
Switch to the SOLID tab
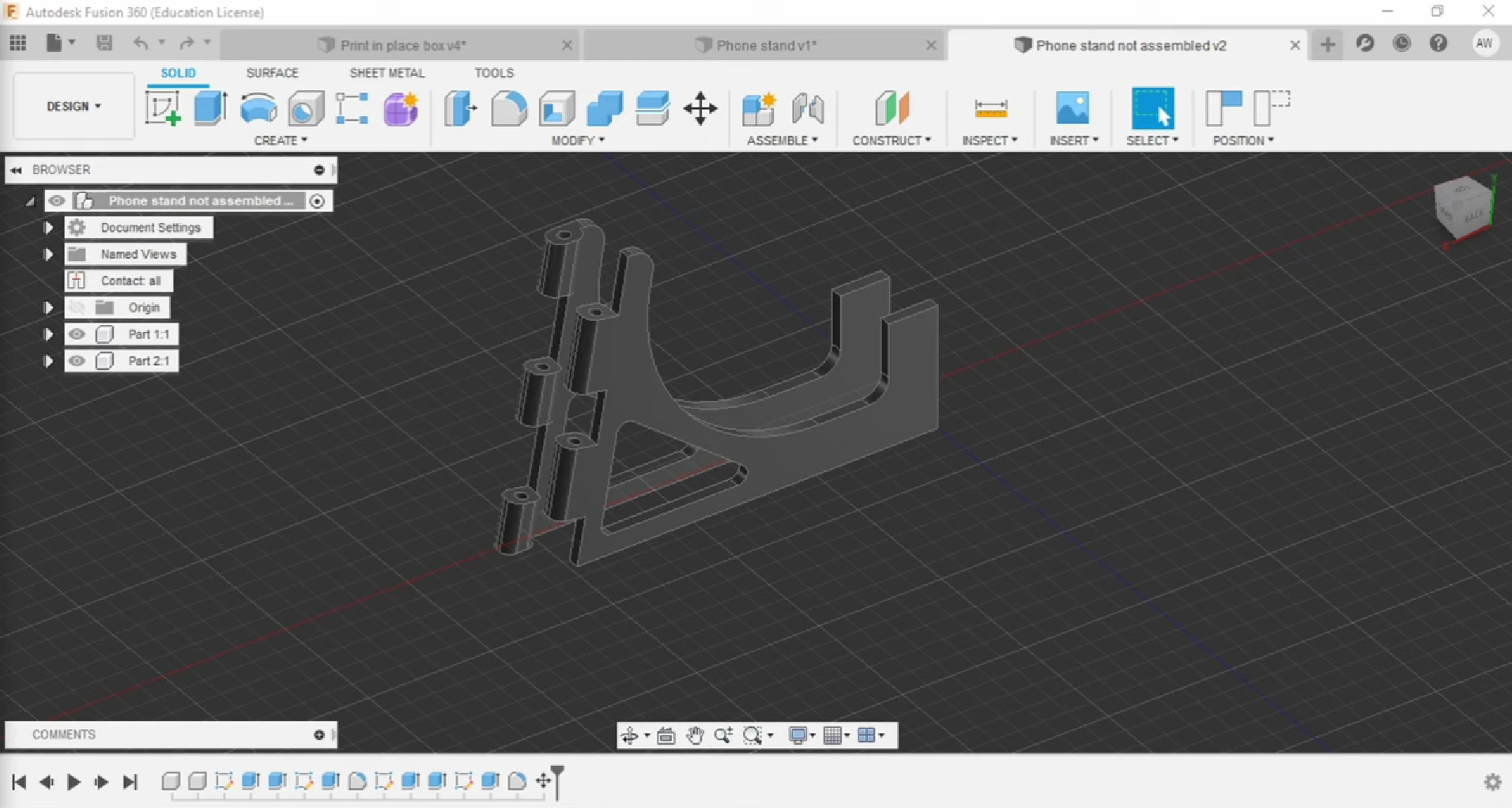(x=178, y=73)
